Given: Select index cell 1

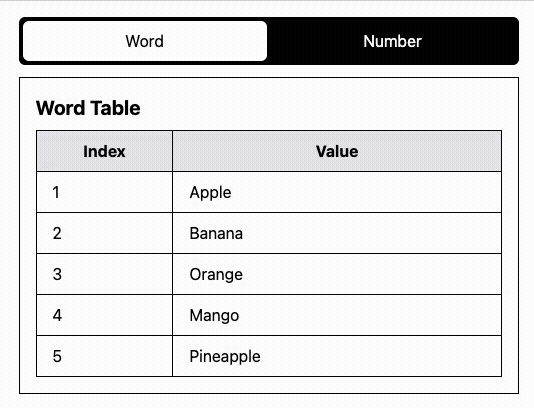Looking at the screenshot, I should click(104, 192).
